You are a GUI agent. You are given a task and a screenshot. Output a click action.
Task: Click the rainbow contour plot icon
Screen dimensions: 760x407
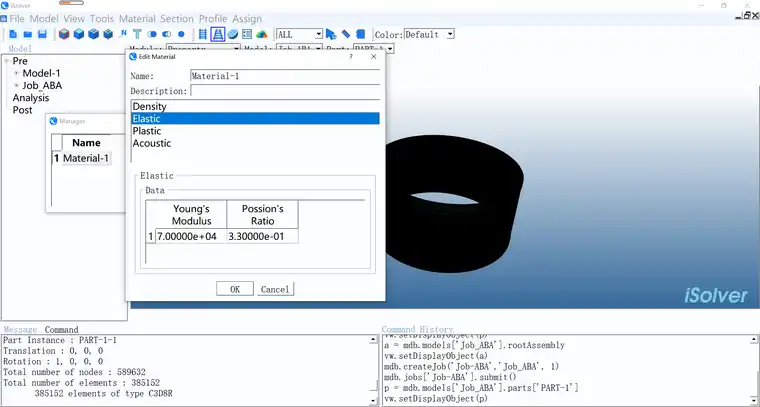pos(262,34)
